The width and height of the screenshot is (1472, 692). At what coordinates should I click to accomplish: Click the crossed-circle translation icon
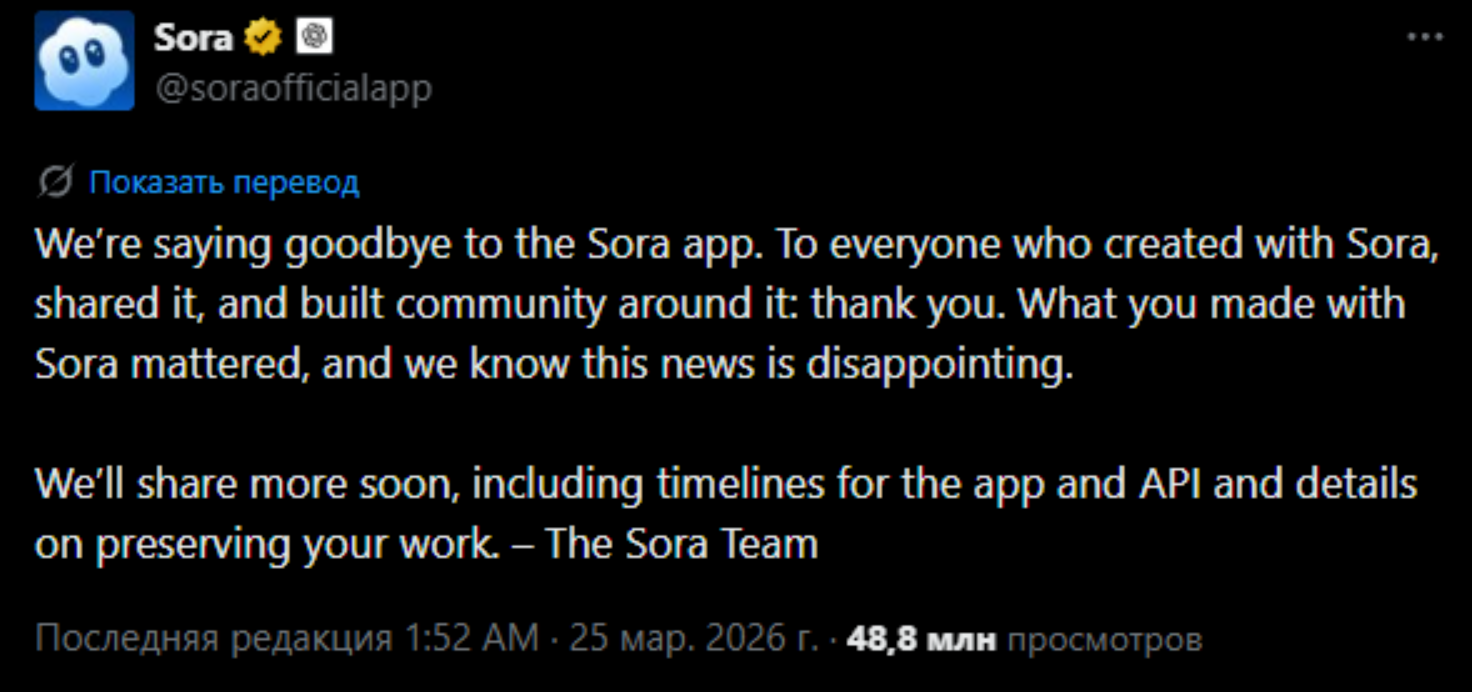pyautogui.click(x=55, y=183)
